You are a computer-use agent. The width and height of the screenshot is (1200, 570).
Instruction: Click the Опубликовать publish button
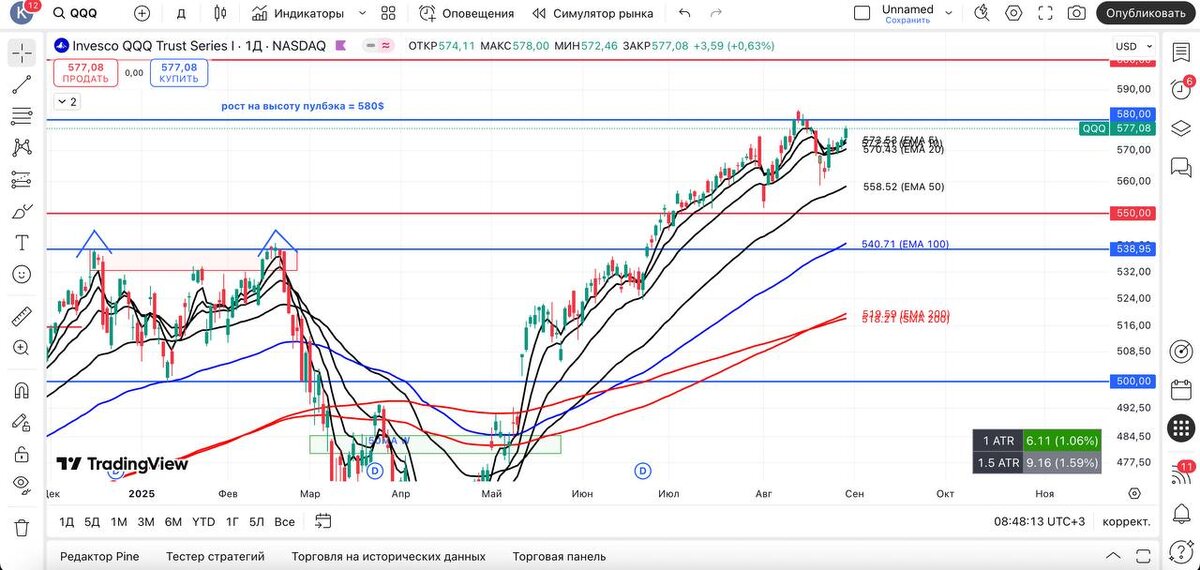pyautogui.click(x=1146, y=14)
